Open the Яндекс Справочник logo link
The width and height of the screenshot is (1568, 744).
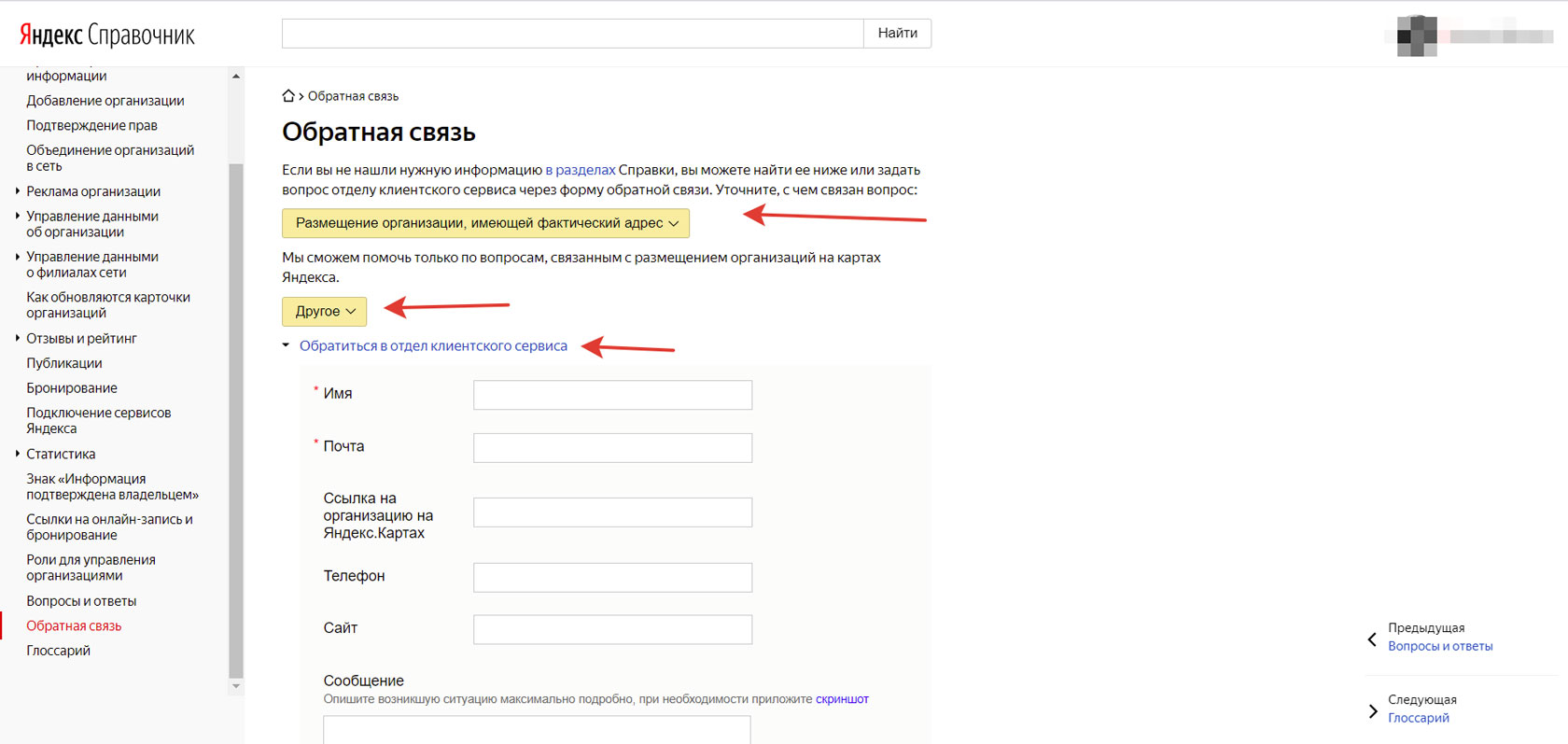pos(107,35)
